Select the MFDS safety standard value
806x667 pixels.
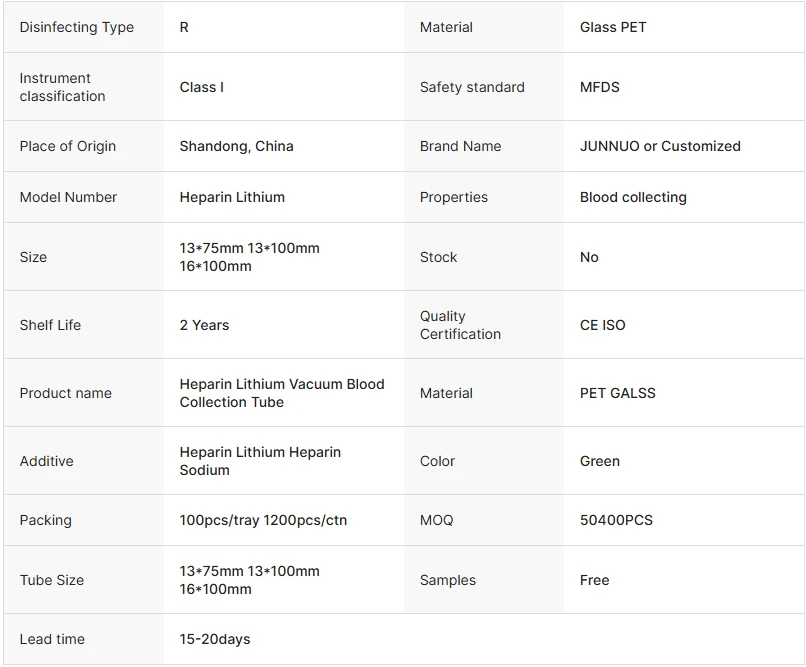pyautogui.click(x=599, y=87)
